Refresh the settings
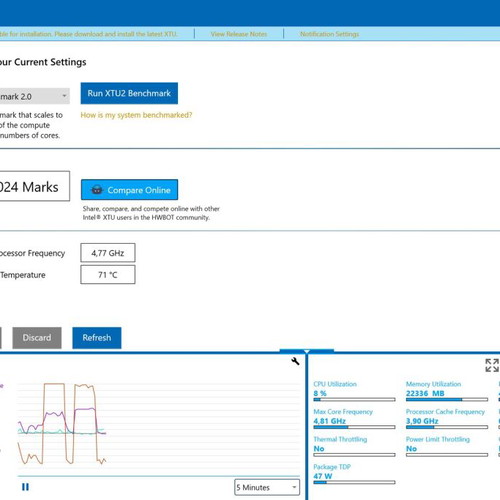Screen dimensions: 500x500 97,338
